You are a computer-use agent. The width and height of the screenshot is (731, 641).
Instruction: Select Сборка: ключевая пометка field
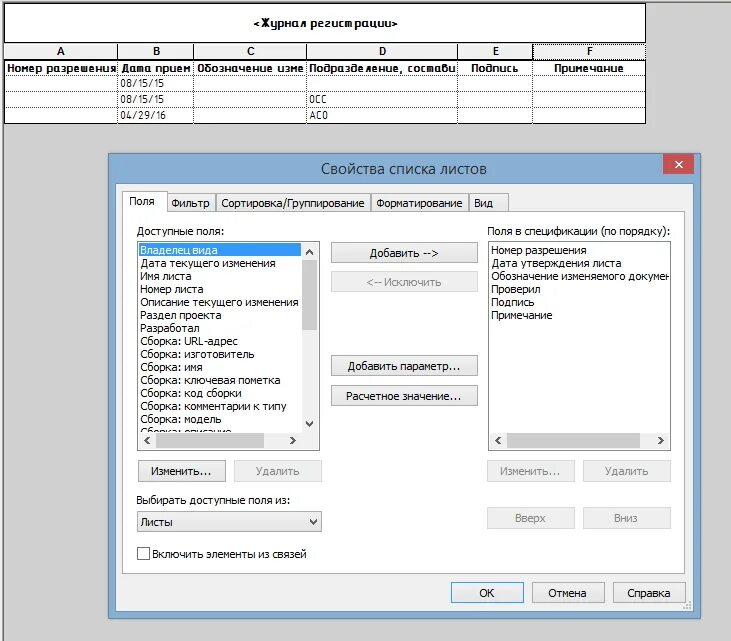click(220, 380)
